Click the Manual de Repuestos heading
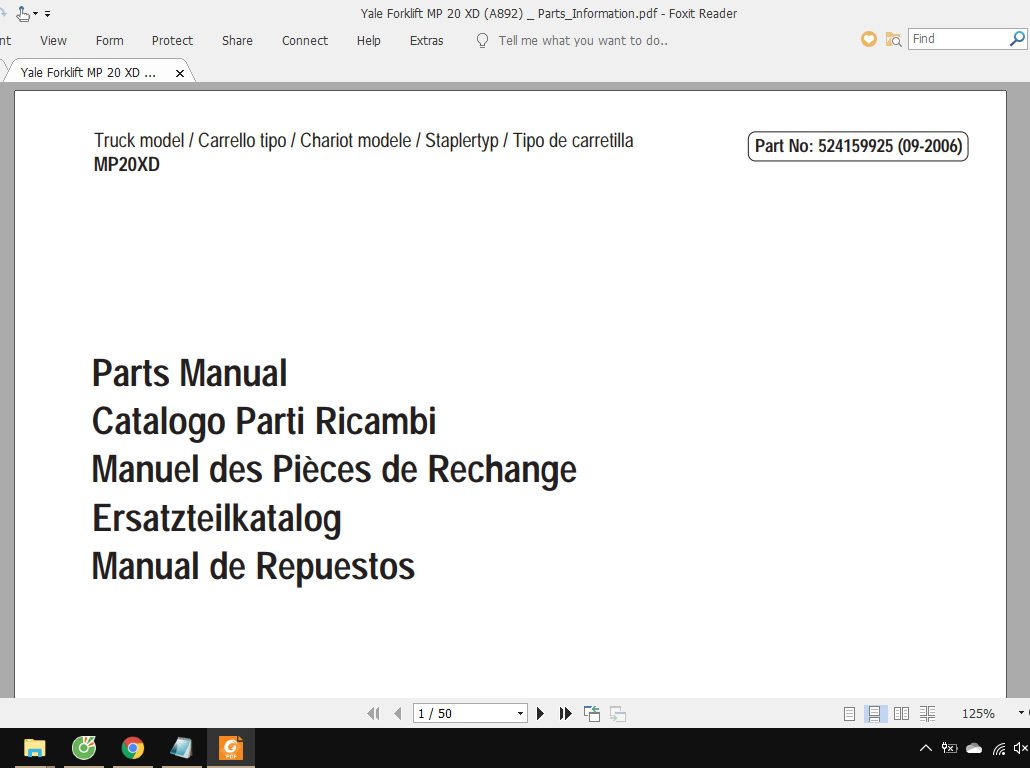The image size is (1030, 768). pos(254,566)
